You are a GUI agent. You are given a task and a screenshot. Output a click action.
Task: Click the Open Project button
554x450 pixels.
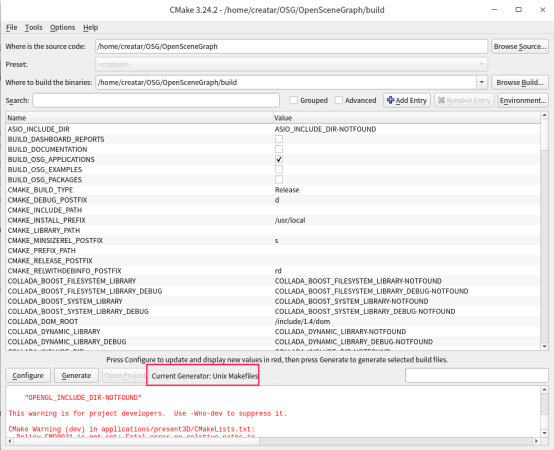[124, 375]
